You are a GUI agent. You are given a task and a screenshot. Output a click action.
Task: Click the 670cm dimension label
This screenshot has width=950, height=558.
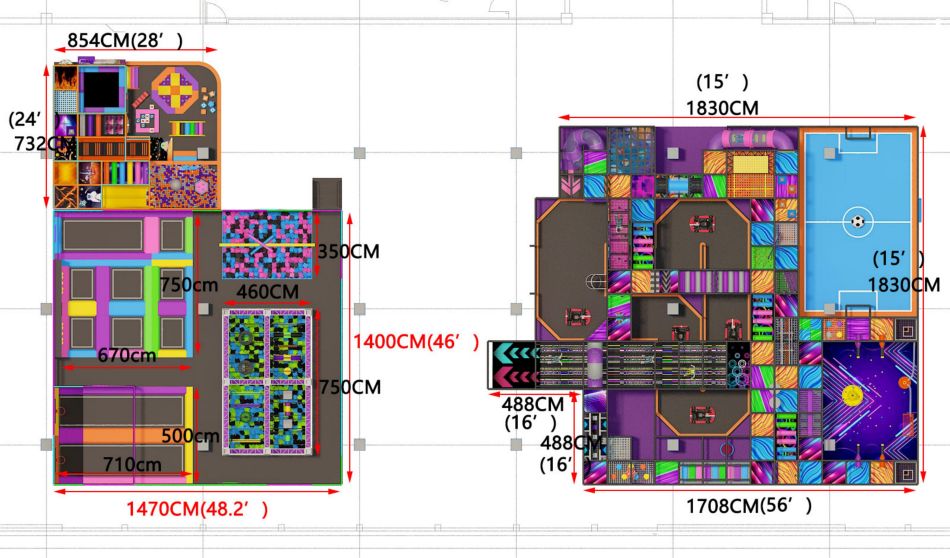127,356
